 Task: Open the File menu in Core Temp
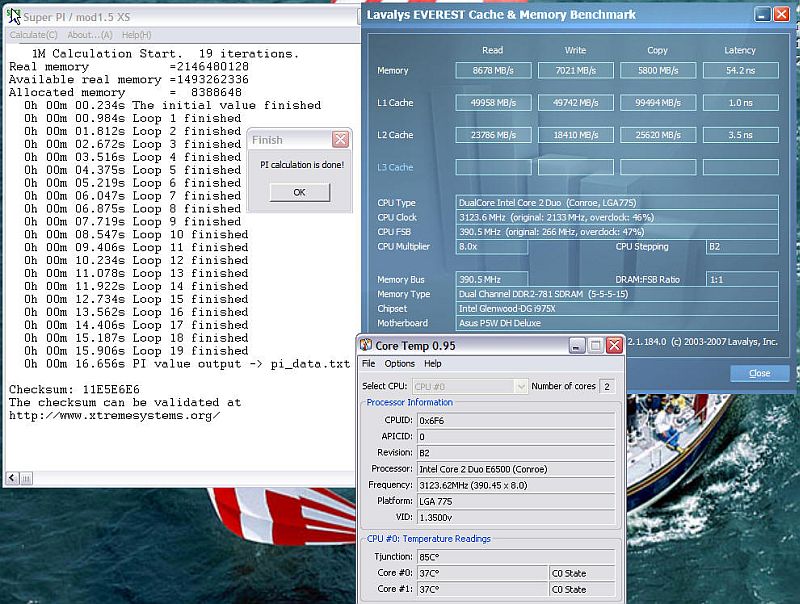tap(368, 364)
